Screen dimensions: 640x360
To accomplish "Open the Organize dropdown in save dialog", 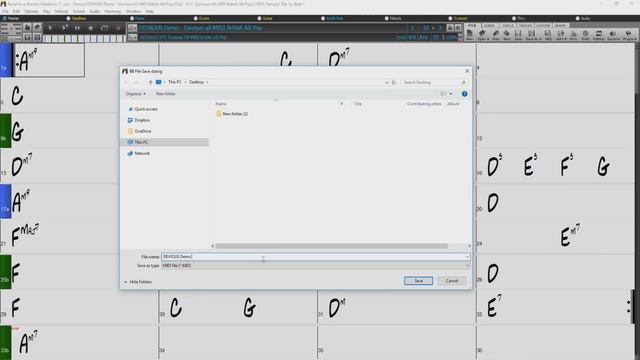I will click(136, 94).
